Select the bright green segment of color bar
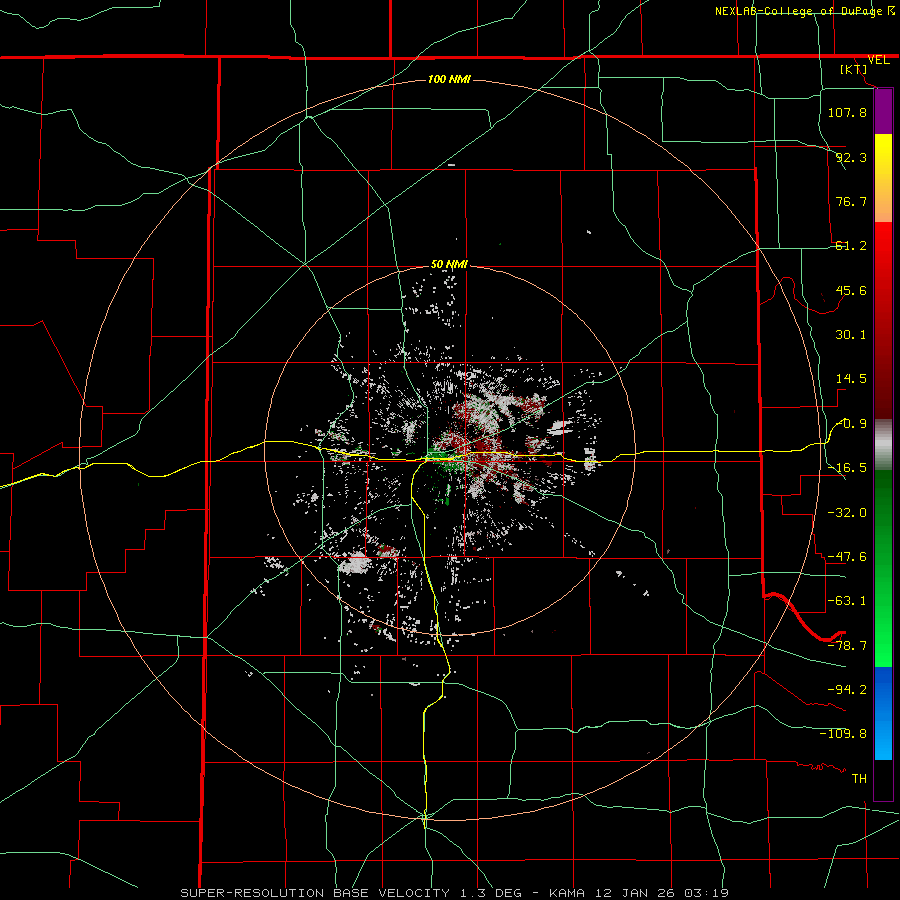The image size is (900, 900). click(883, 637)
